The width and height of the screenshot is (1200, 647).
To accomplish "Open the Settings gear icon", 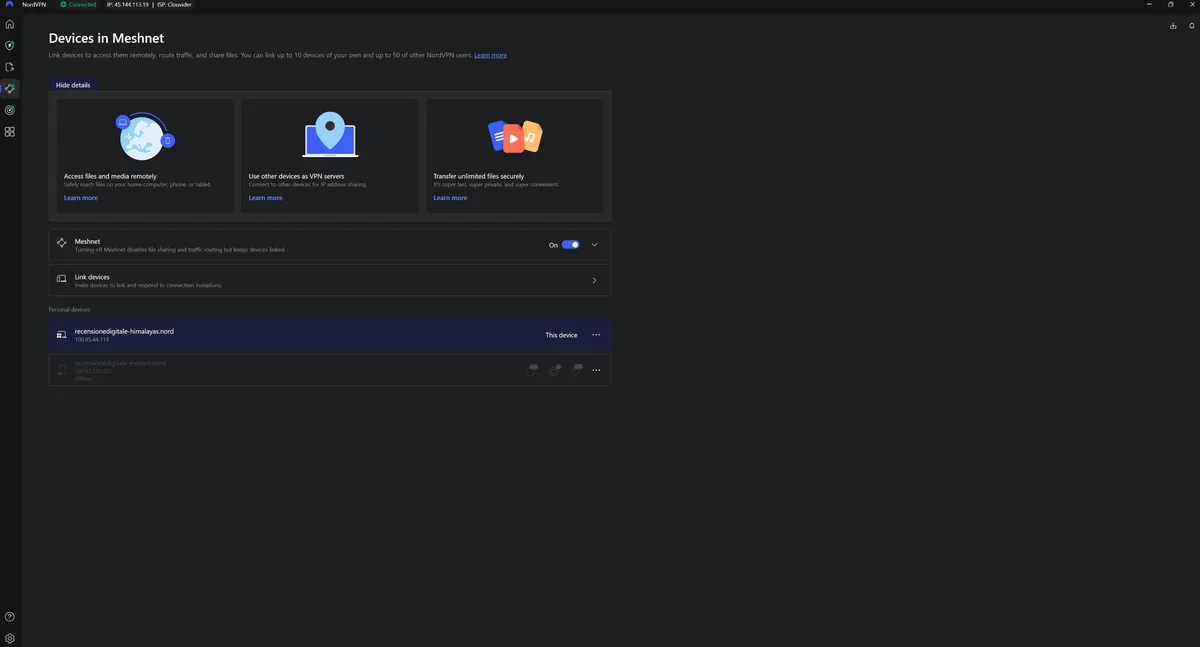I will tap(10, 638).
